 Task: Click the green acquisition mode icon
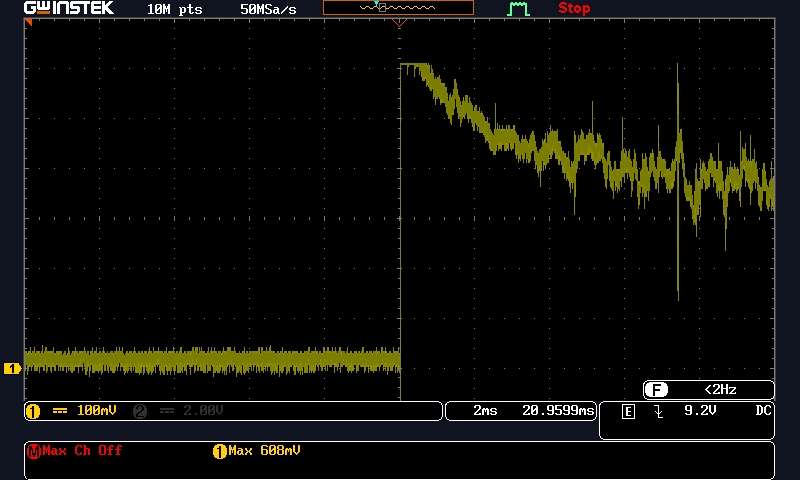[518, 9]
